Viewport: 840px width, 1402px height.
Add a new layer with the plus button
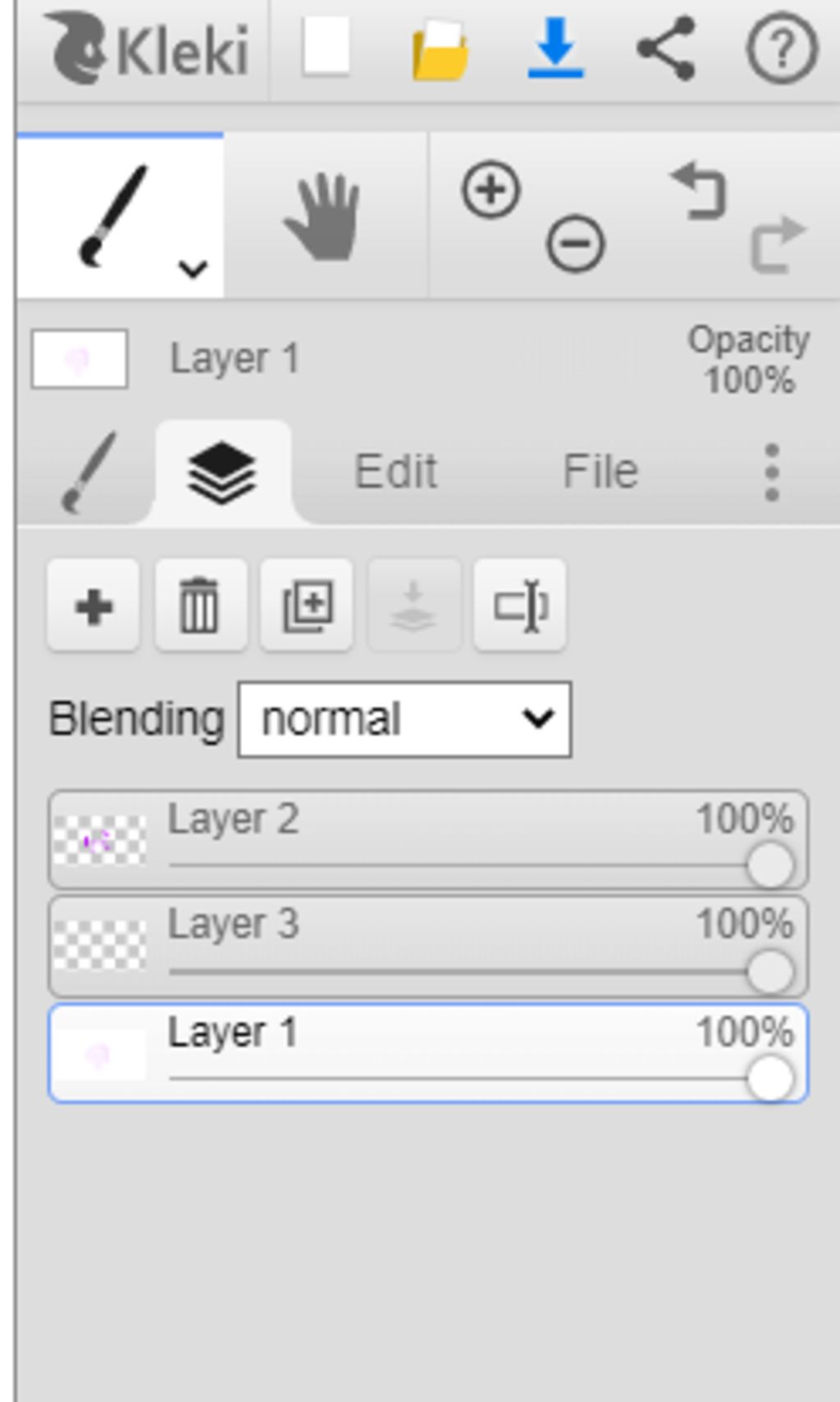[x=93, y=606]
